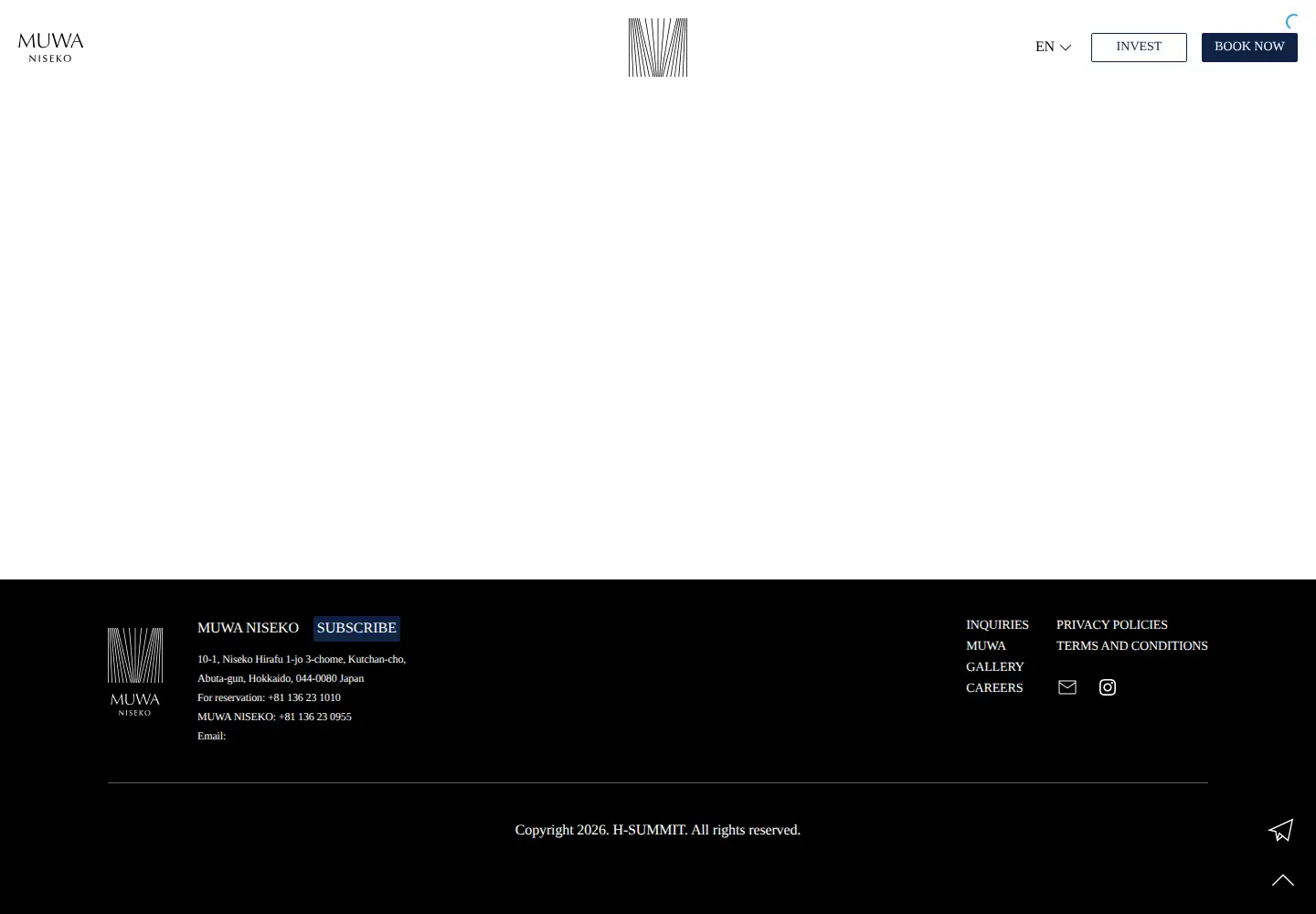
Task: Click the paper plane send icon
Action: (1281, 830)
